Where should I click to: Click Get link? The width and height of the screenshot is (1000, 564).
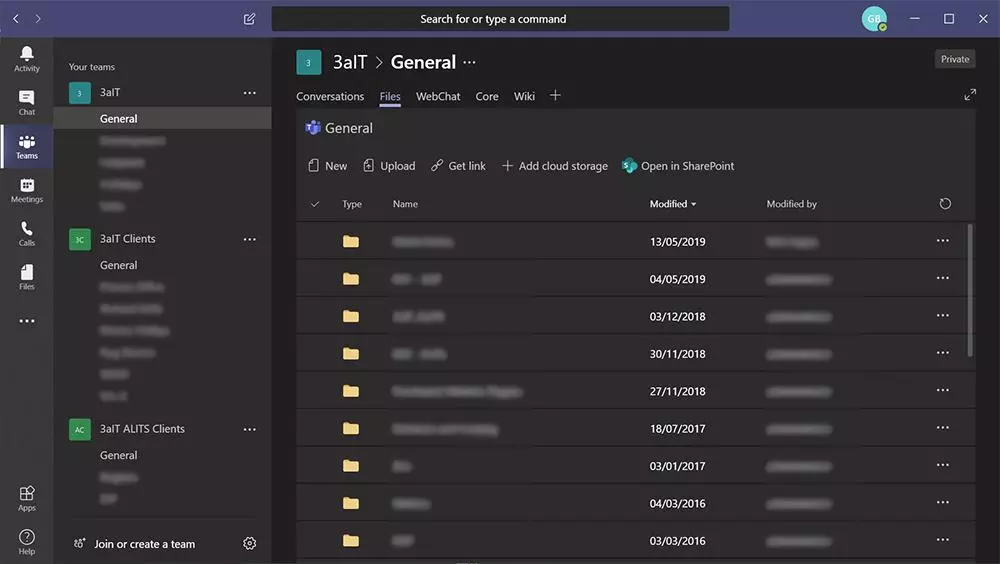(458, 166)
